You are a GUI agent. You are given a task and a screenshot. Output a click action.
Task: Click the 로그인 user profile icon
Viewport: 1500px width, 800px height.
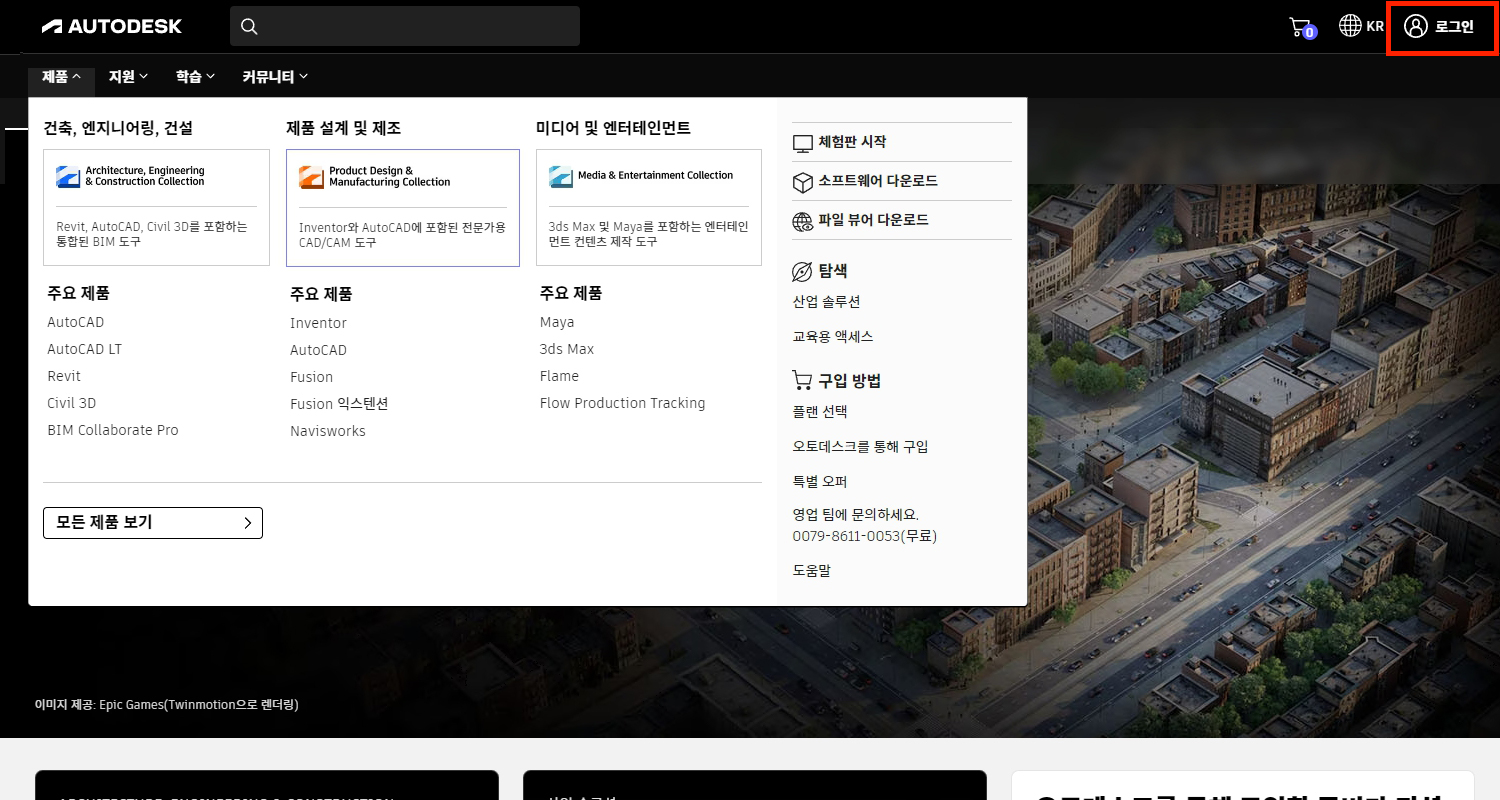click(x=1415, y=26)
